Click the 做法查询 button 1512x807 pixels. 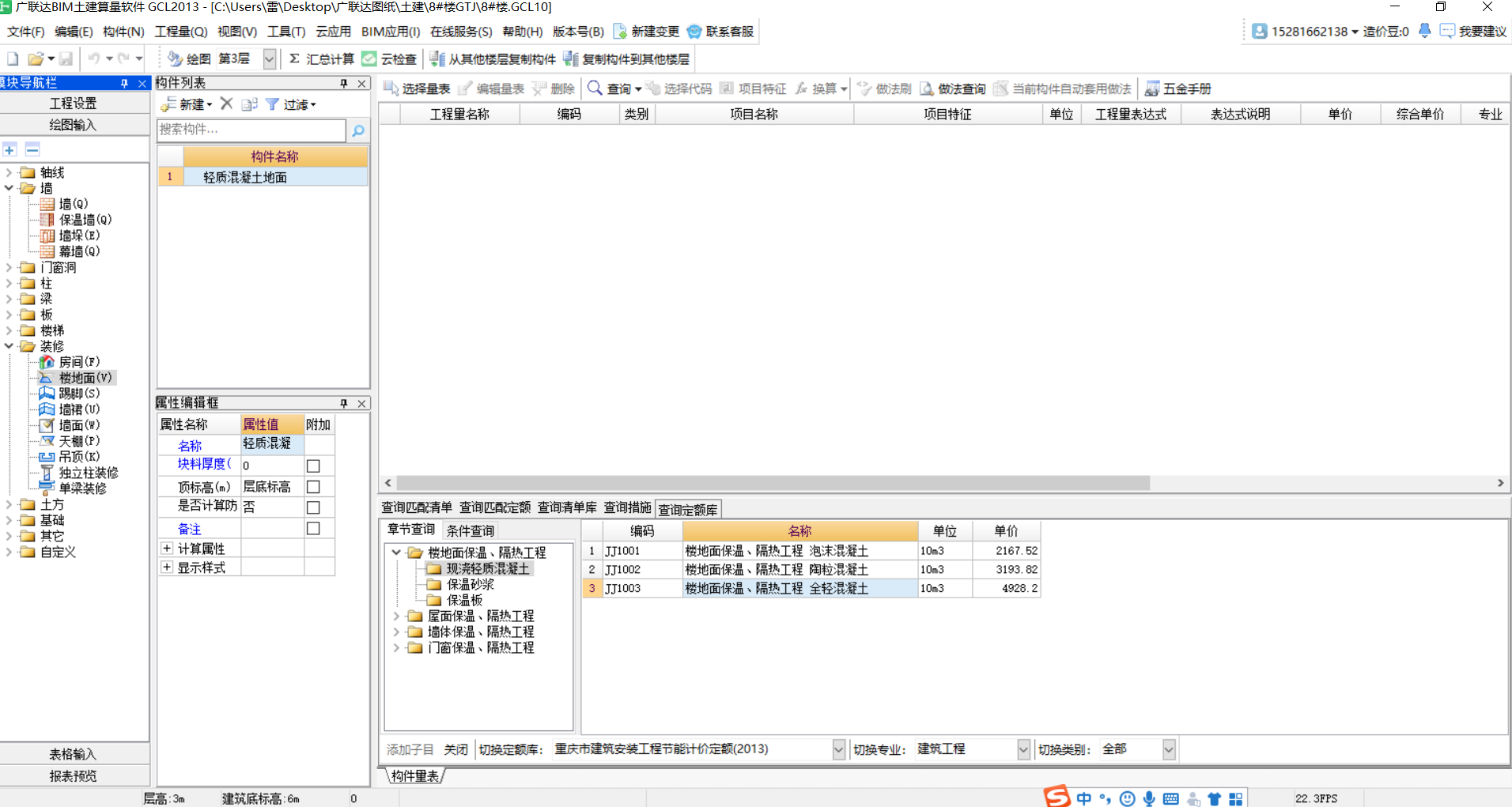click(953, 89)
